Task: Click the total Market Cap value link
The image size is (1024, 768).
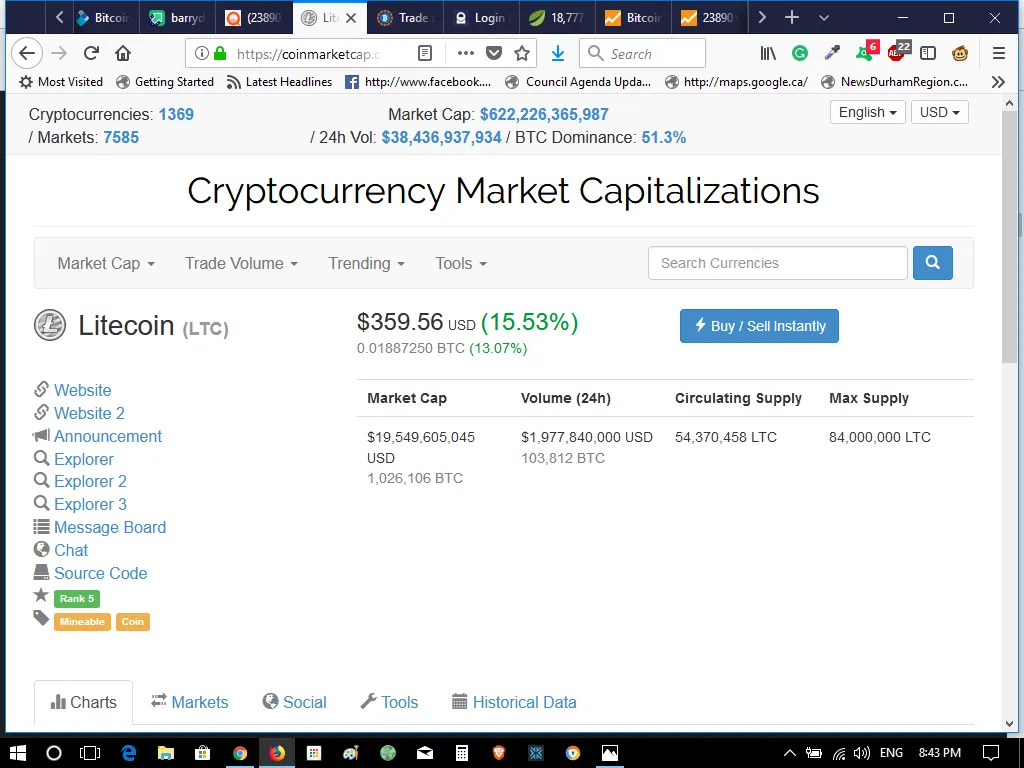Action: [x=544, y=114]
